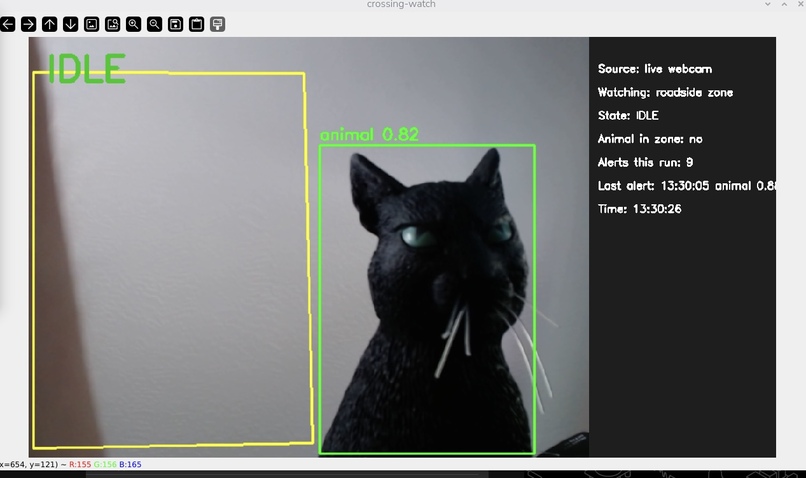Viewport: 806px width, 478px height.
Task: Click the status bar B:165 blue value
Action: pyautogui.click(x=130, y=464)
